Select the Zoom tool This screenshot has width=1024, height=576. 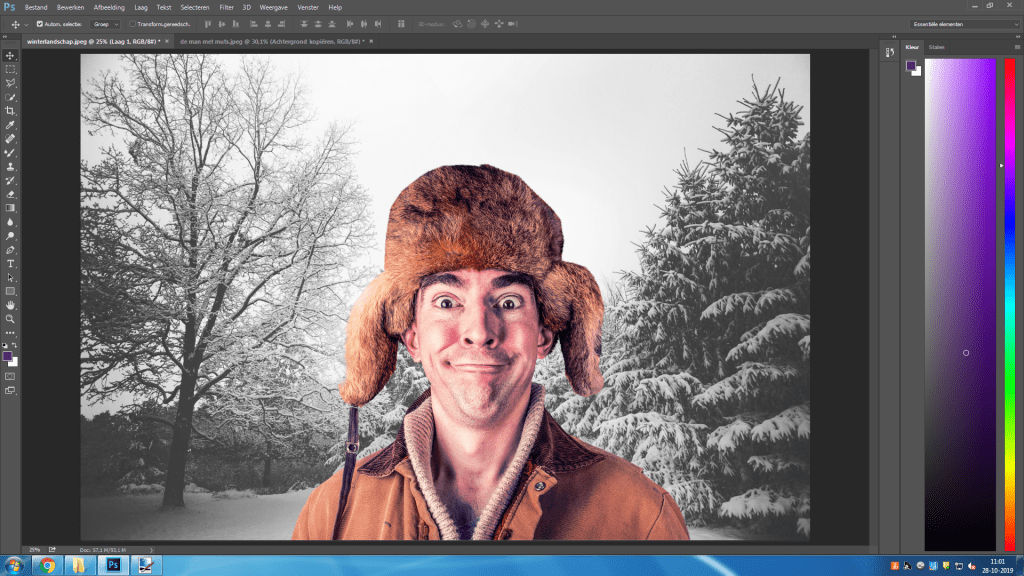coord(10,319)
